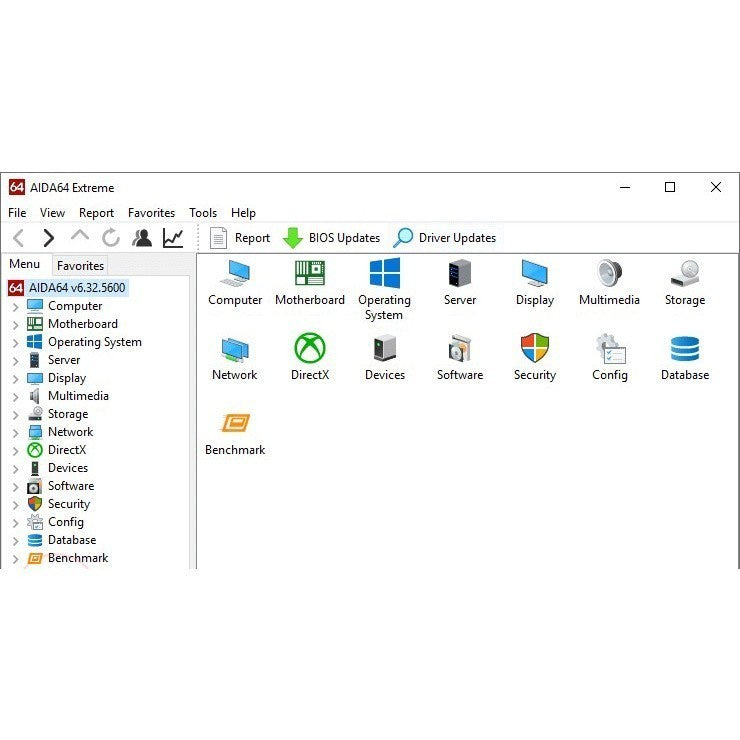This screenshot has height=740, width=740.
Task: Open the File menu
Action: (x=17, y=213)
